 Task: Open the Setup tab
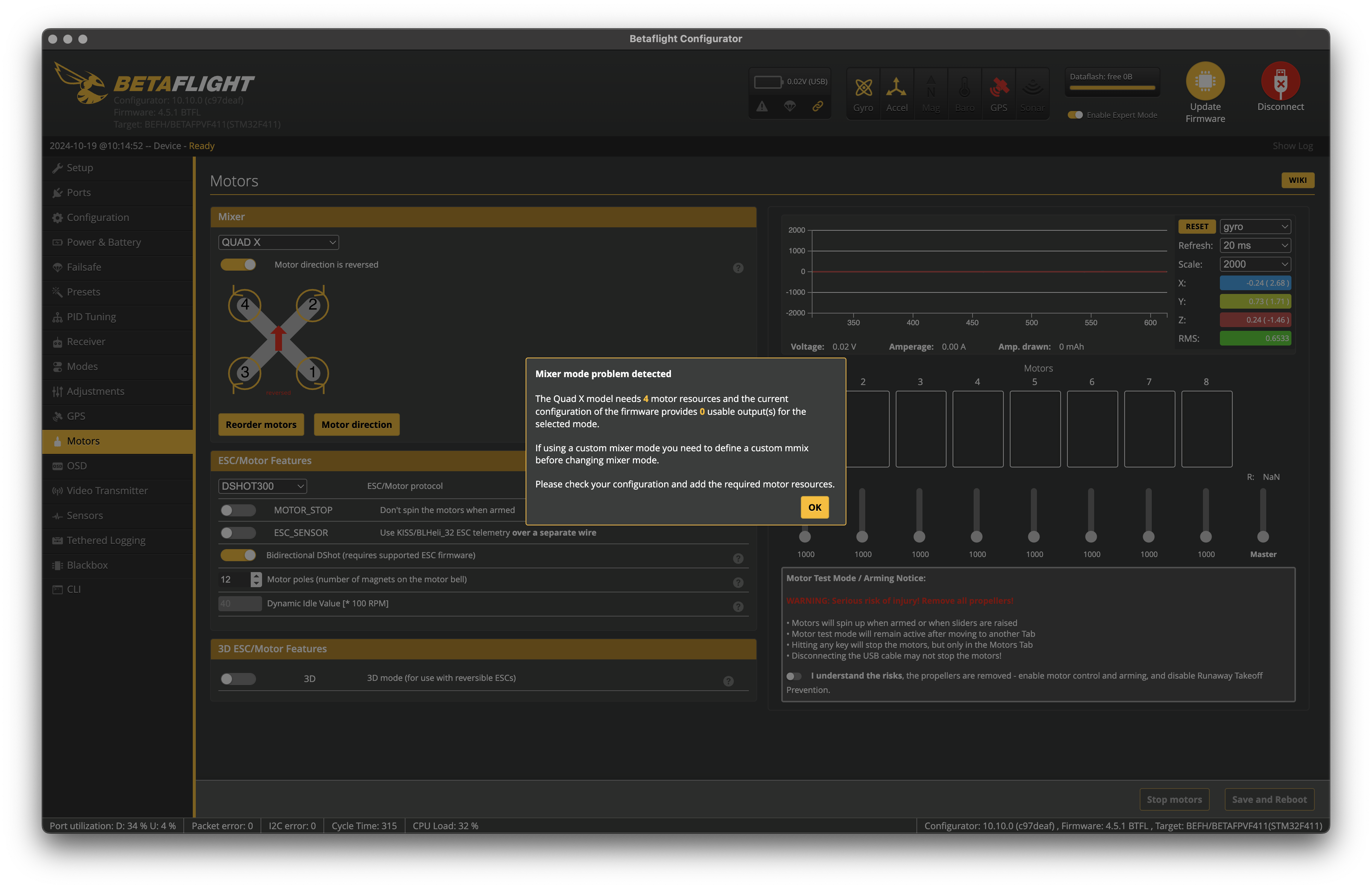click(117, 167)
